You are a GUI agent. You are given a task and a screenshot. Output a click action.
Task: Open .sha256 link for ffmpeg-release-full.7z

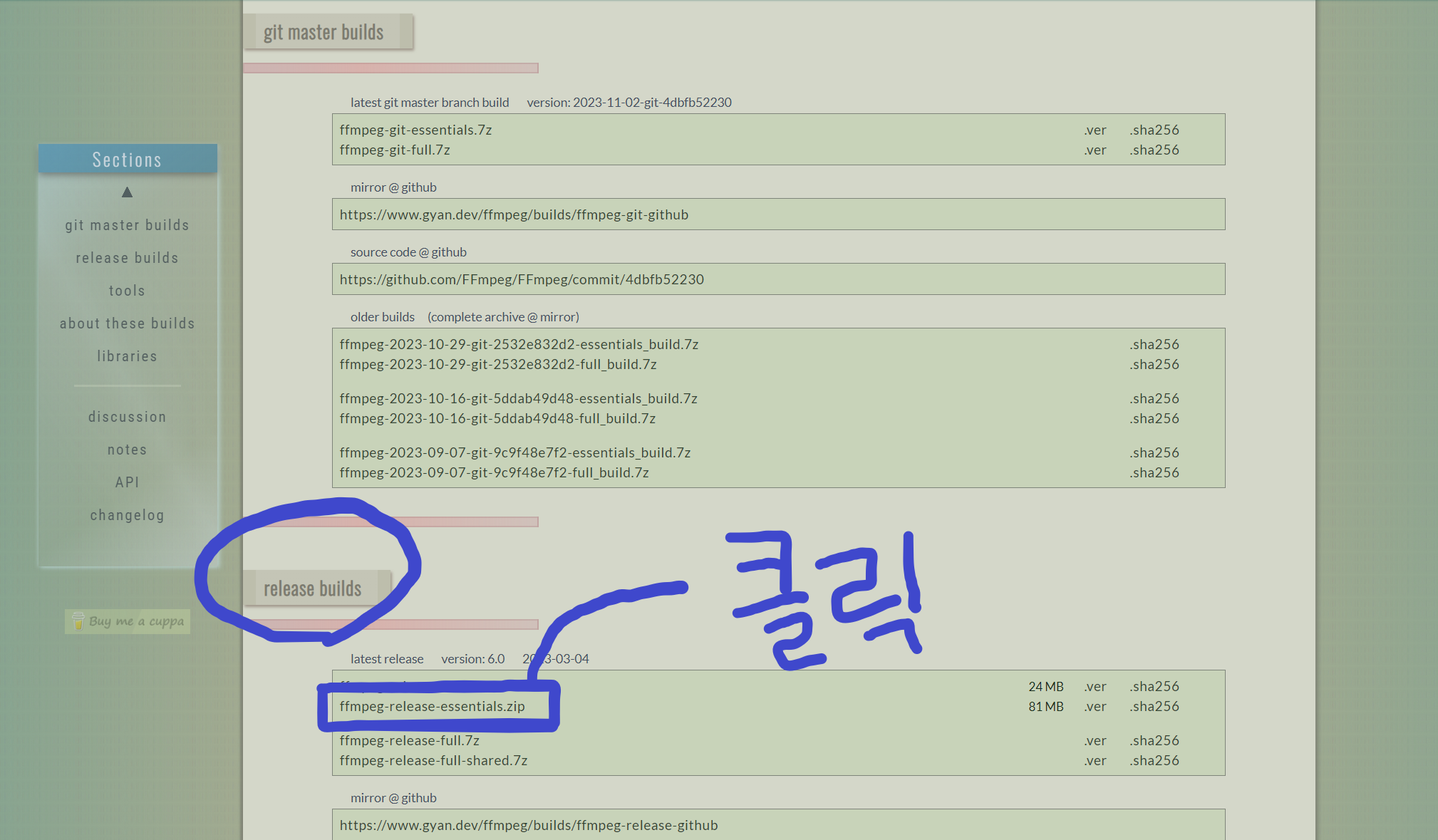1154,740
